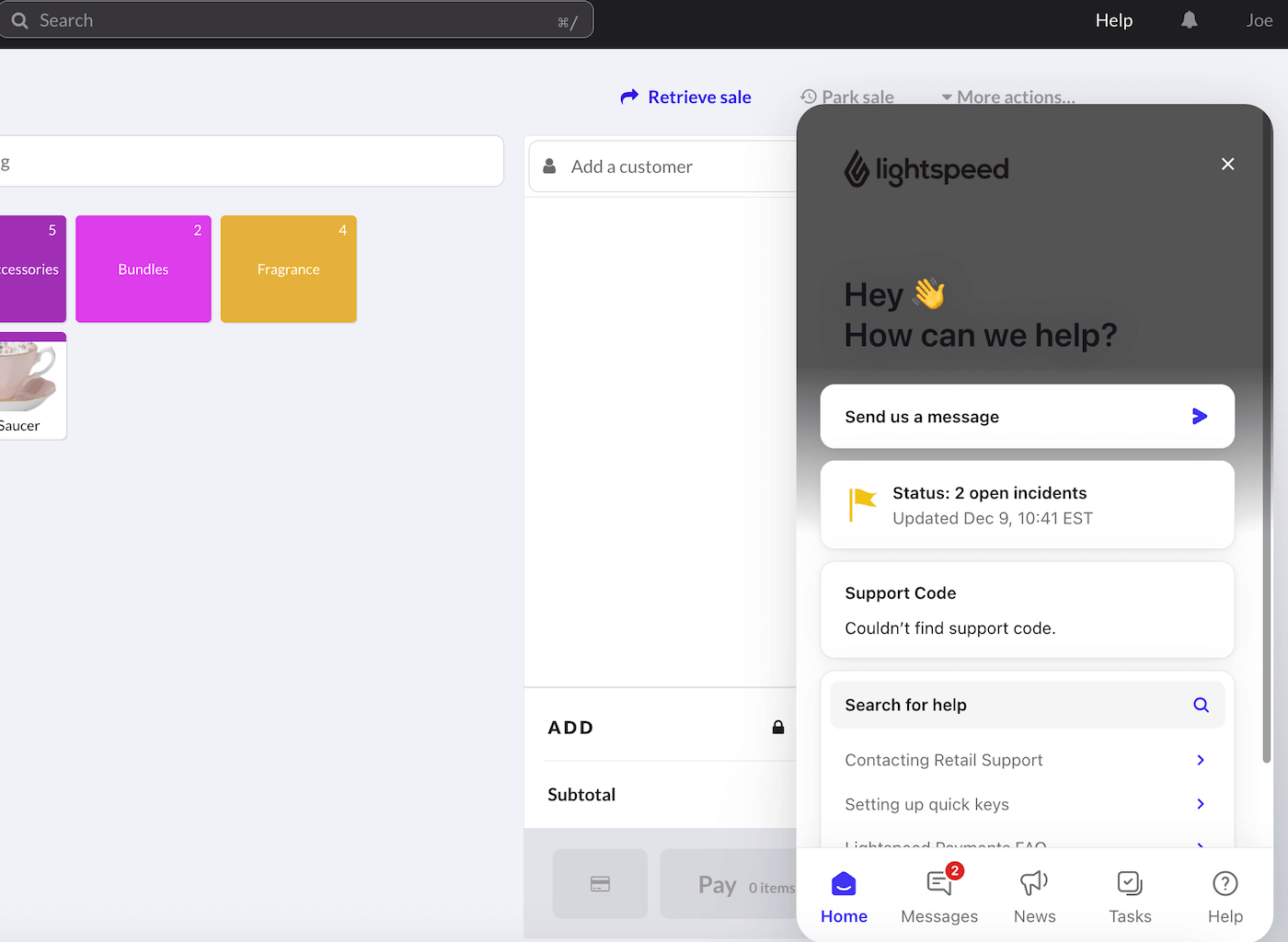
Task: Click the Retrieve sale link
Action: click(686, 97)
